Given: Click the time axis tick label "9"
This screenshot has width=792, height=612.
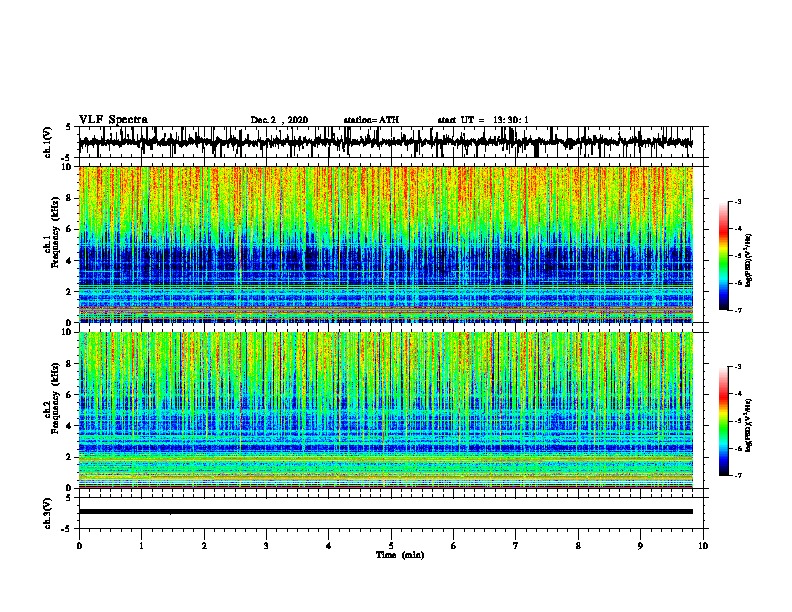Looking at the screenshot, I should pyautogui.click(x=640, y=546).
